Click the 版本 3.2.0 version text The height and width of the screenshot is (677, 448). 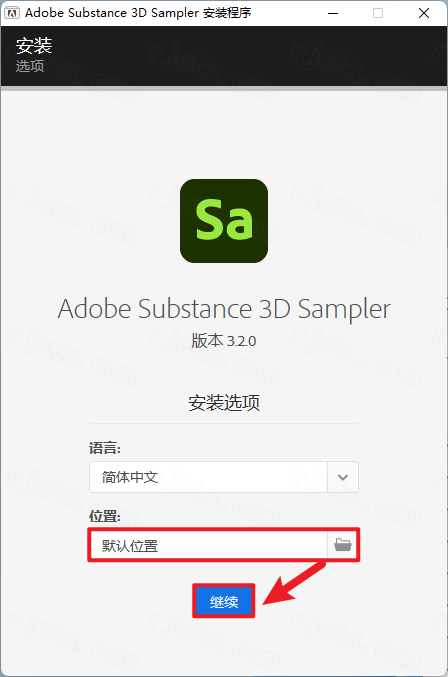tap(224, 341)
